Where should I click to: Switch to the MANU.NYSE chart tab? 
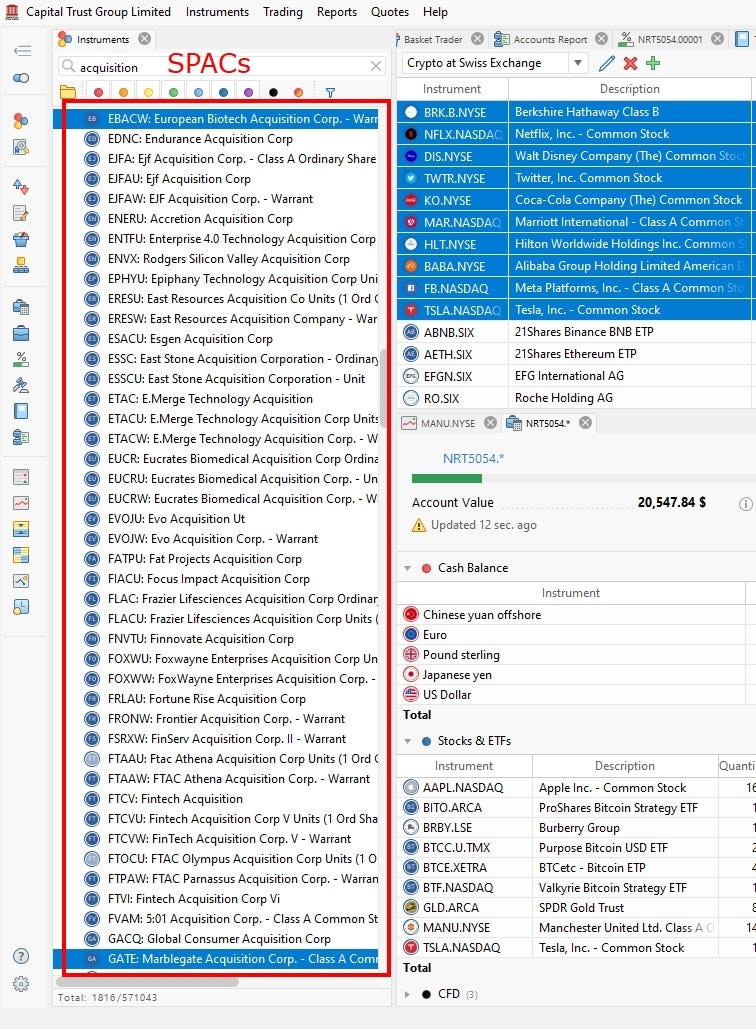coord(448,423)
